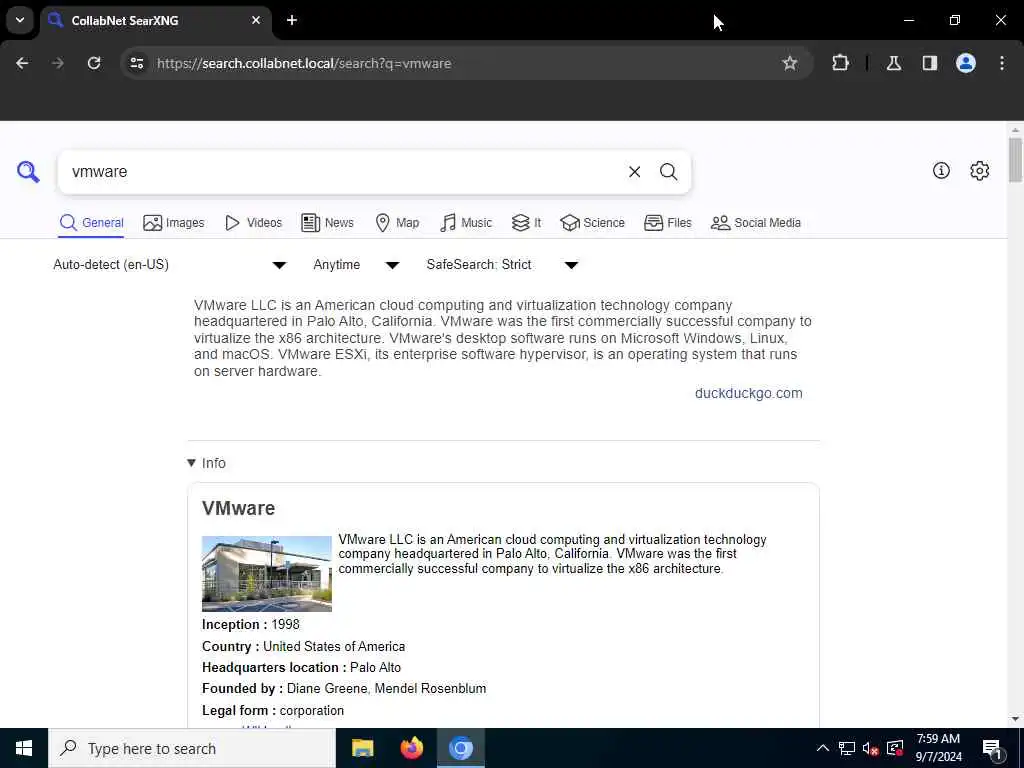Image resolution: width=1024 pixels, height=768 pixels.
Task: Open Anytime time range dropdown
Action: pos(356,264)
